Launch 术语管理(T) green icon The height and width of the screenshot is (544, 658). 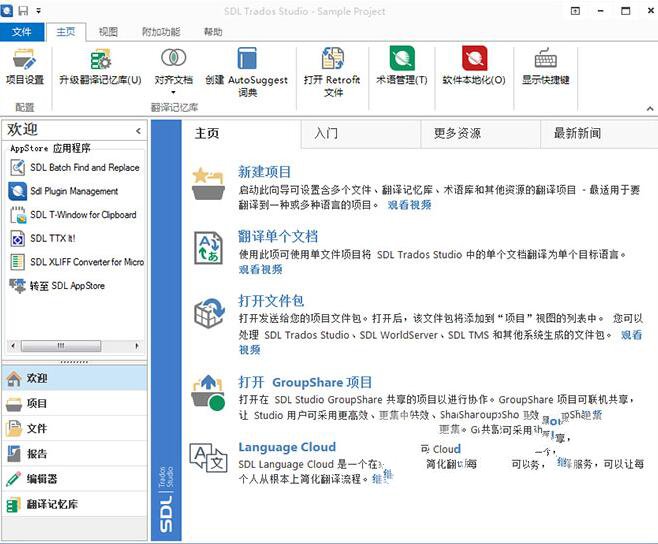[x=402, y=58]
